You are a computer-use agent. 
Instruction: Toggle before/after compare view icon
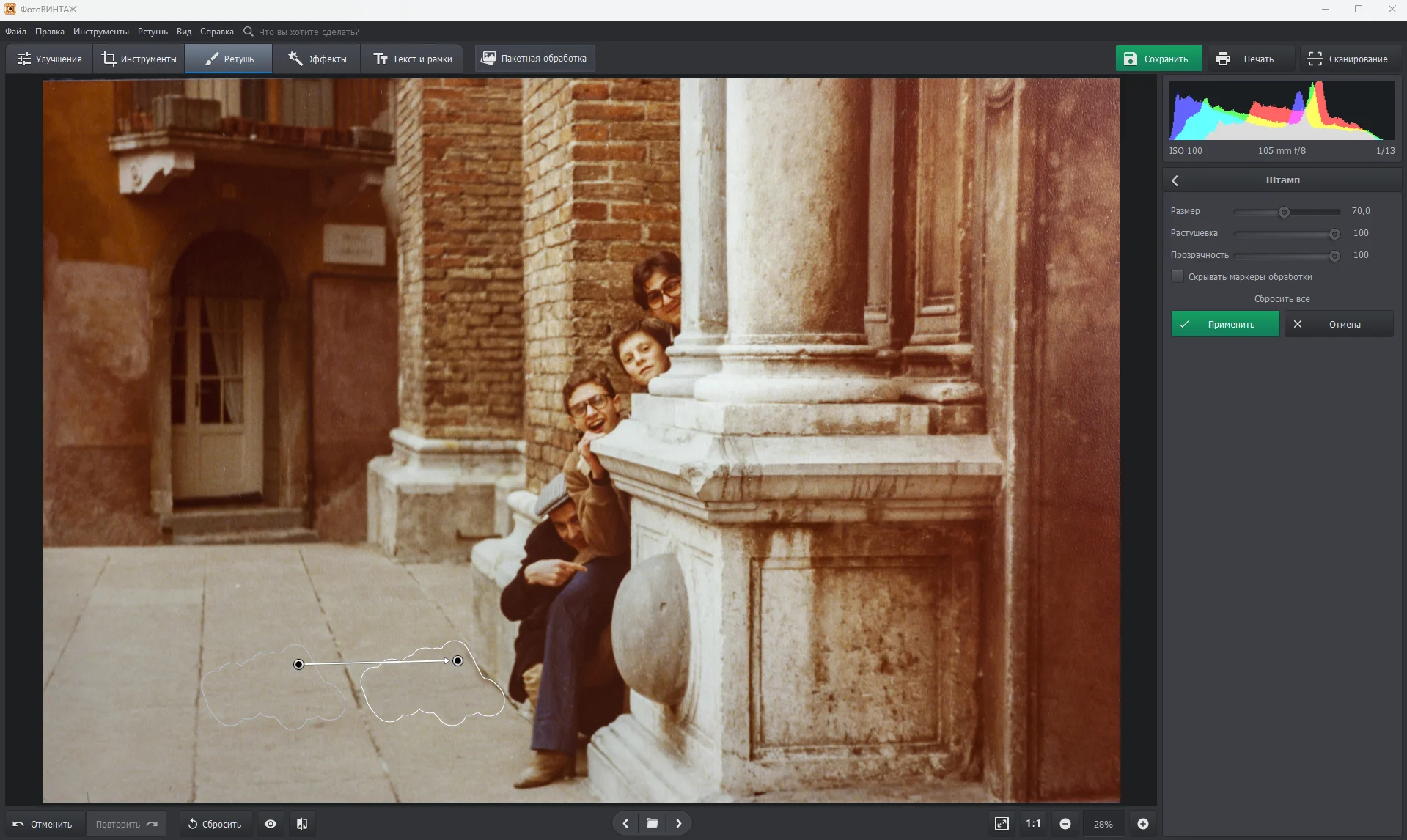click(x=302, y=824)
